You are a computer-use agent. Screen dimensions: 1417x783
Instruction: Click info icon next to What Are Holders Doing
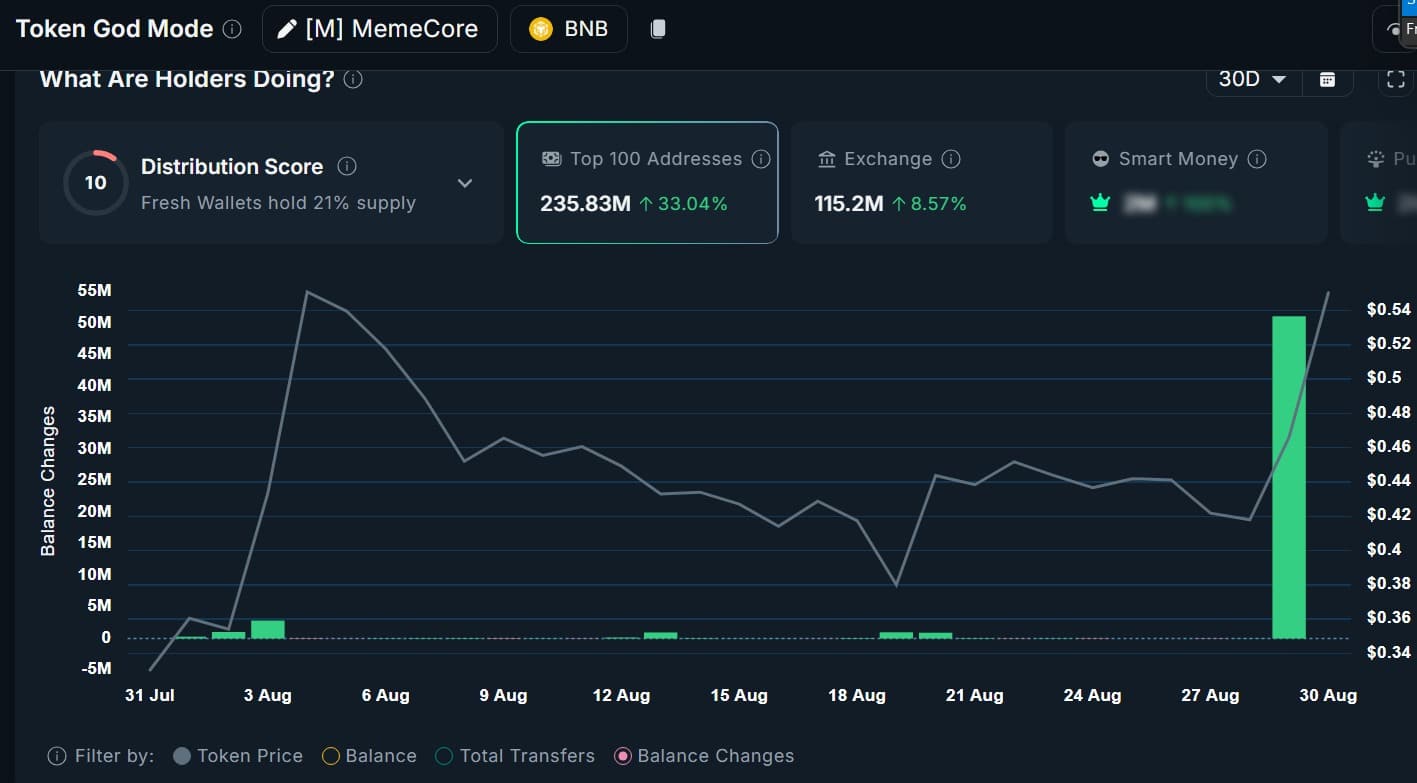[353, 79]
